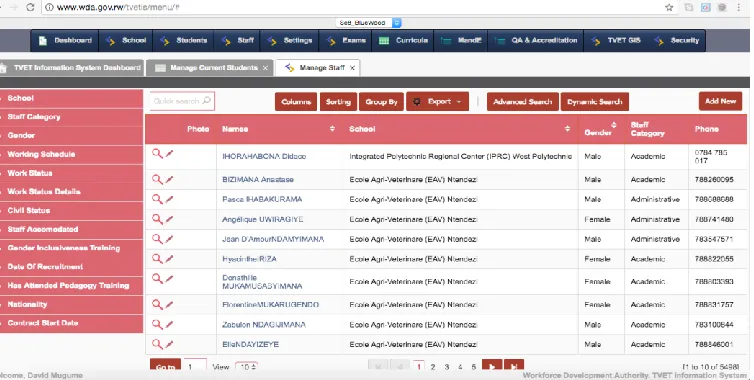Open the Curricula menu
Screen dimensions: 754x380
403,40
